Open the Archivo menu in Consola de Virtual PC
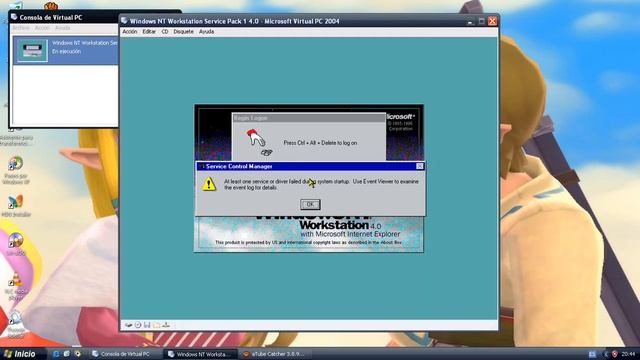 coord(20,28)
